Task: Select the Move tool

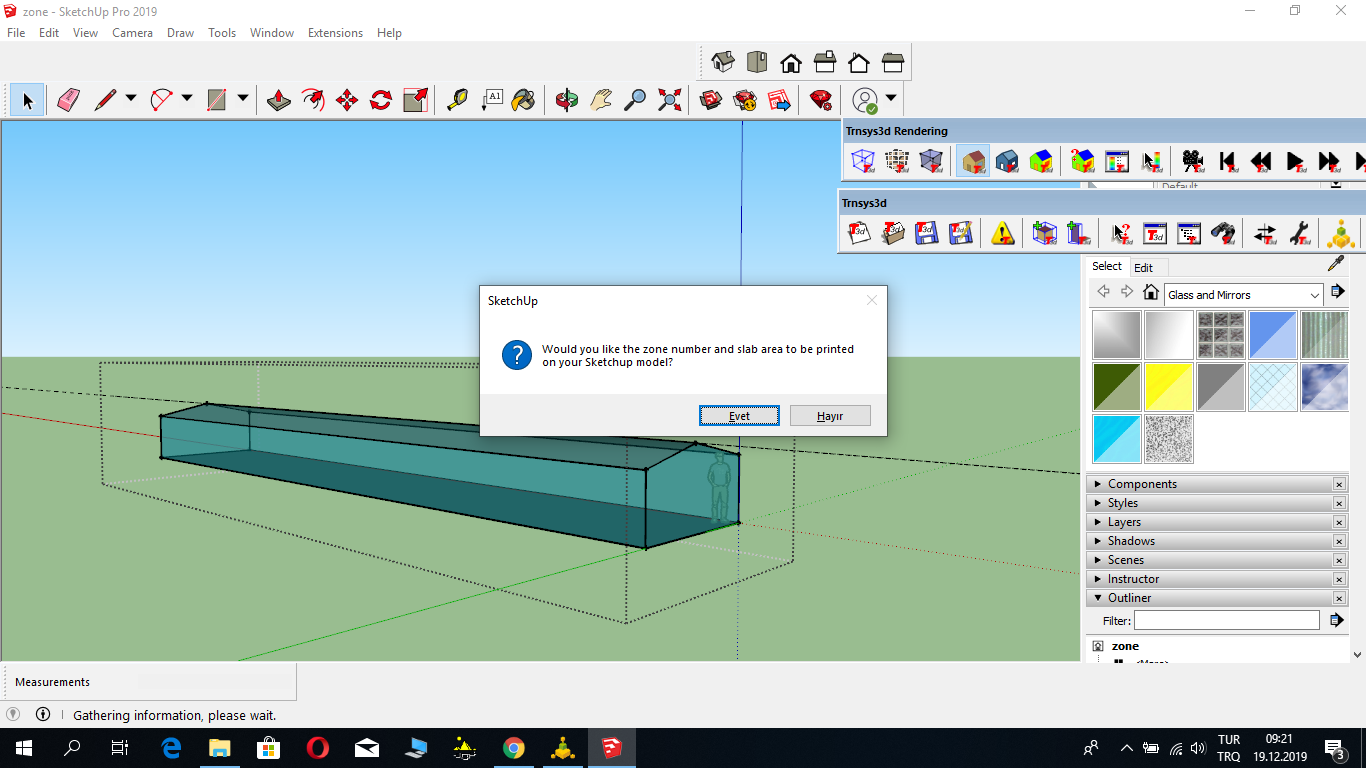Action: coord(347,100)
